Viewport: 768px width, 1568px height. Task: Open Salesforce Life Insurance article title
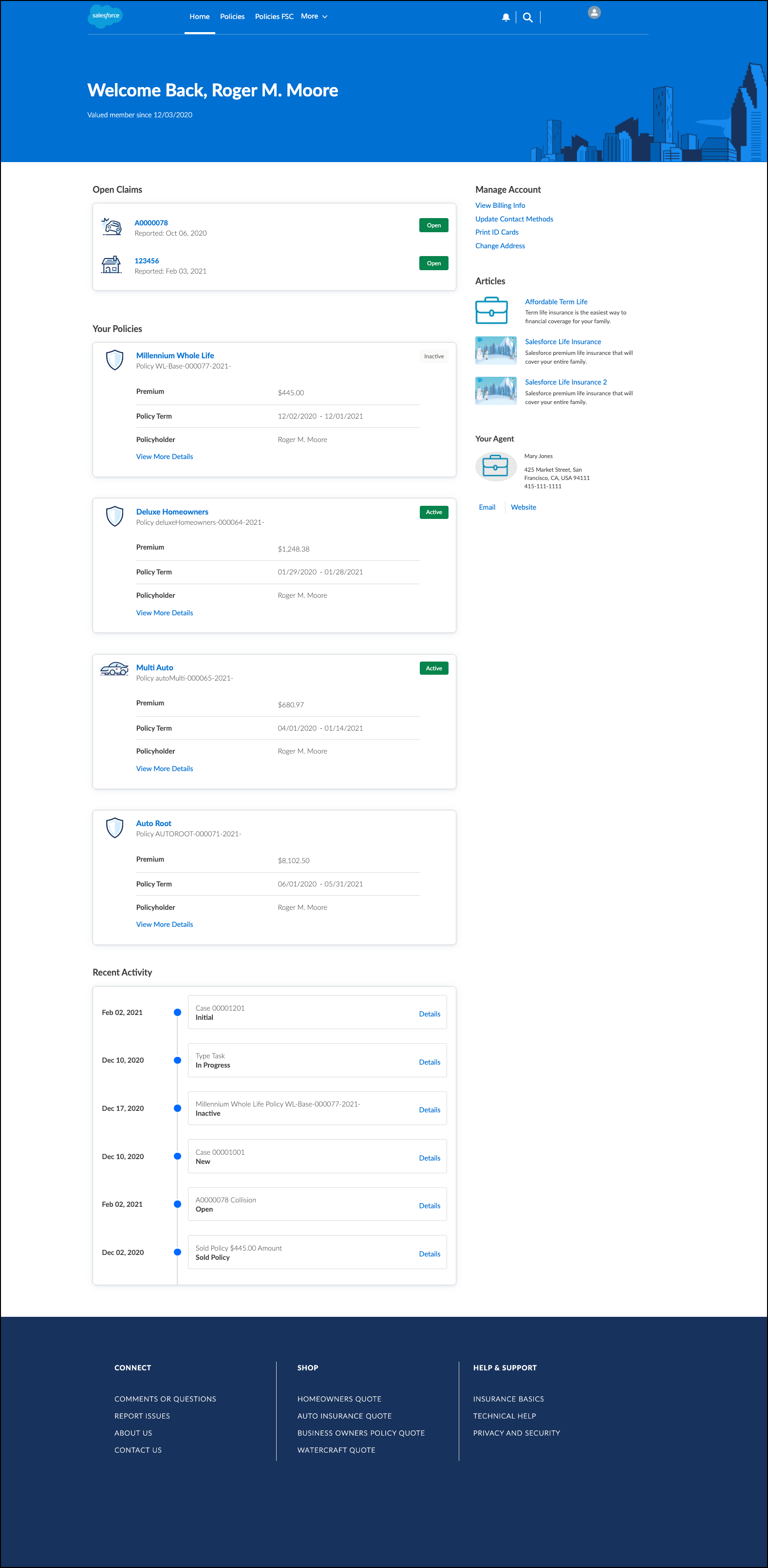[x=563, y=342]
